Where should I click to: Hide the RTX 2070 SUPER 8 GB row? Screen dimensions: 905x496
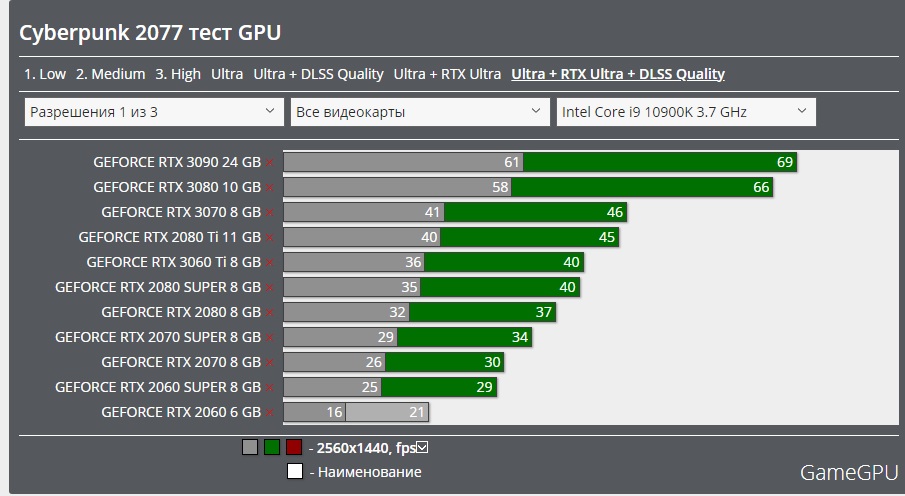[269, 337]
